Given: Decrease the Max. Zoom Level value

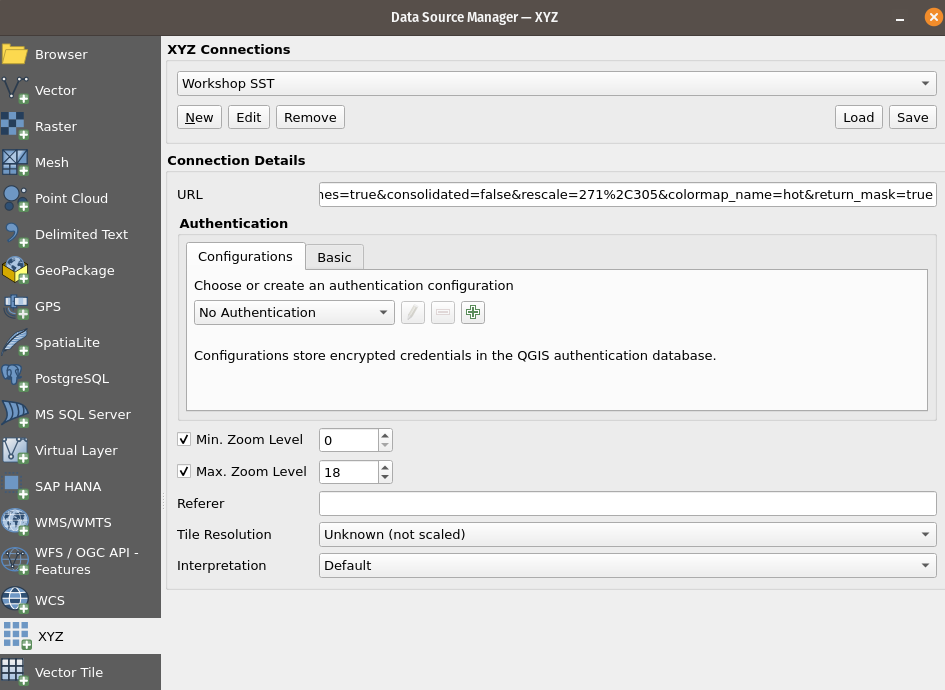Looking at the screenshot, I should coord(385,477).
